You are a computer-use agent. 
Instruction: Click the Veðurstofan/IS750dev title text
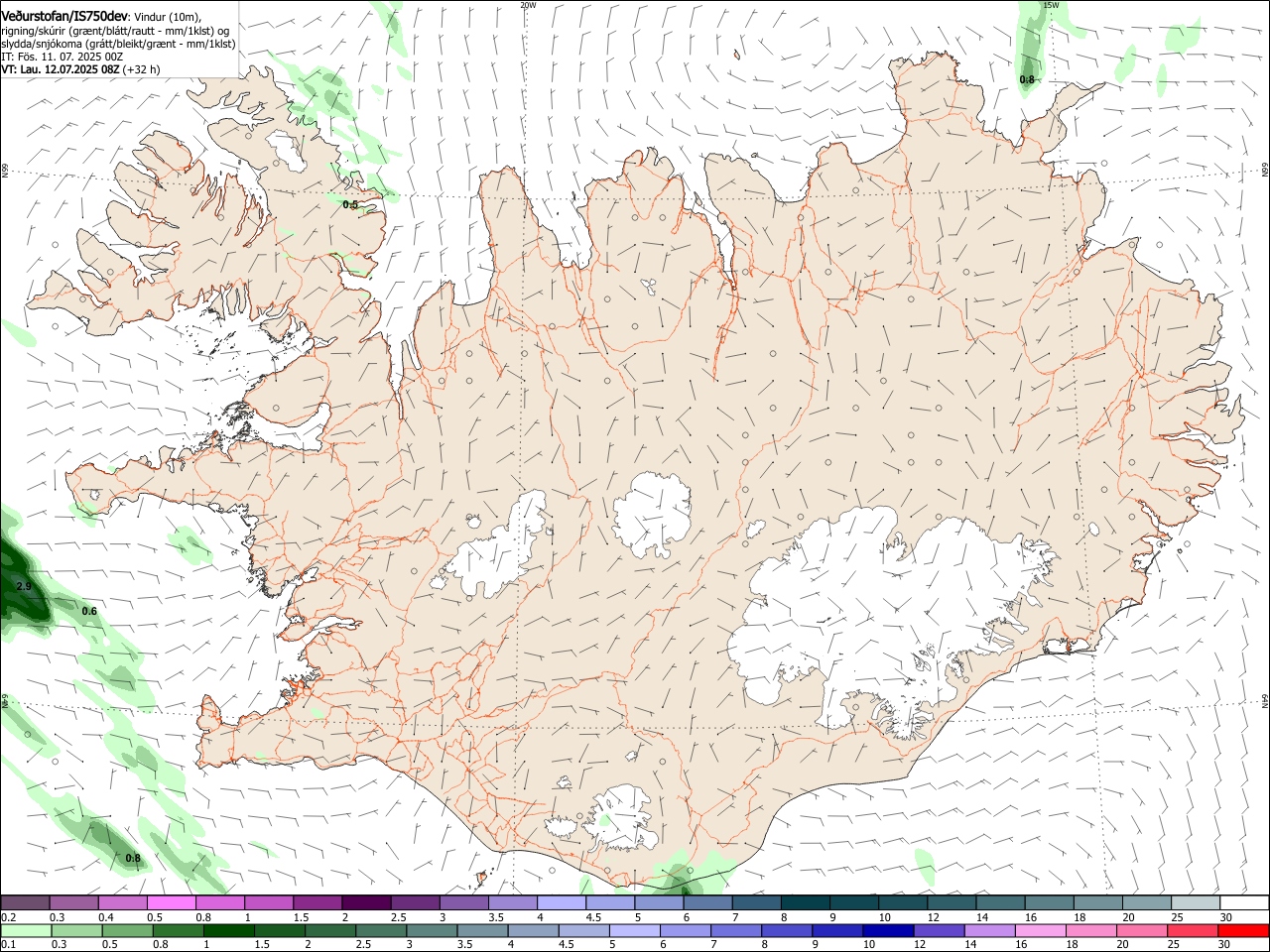[x=64, y=17]
